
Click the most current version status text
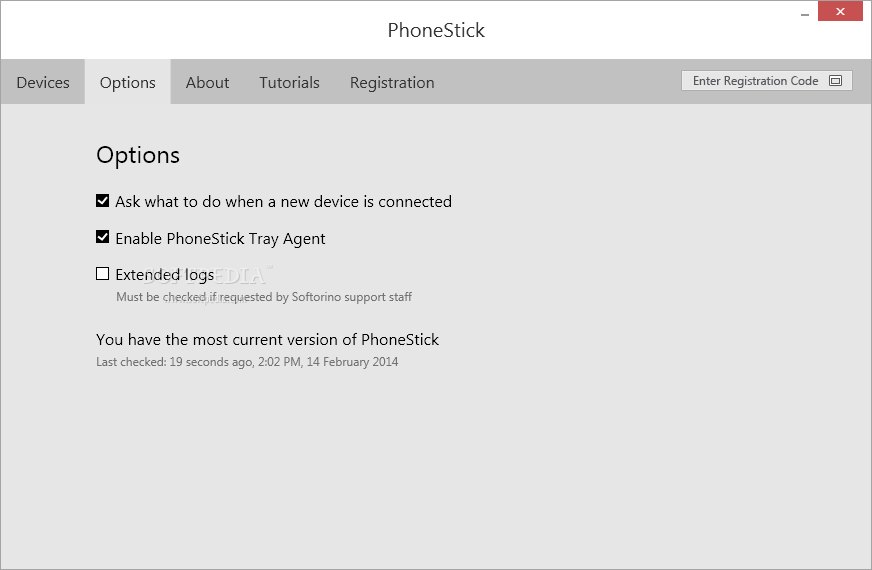coord(267,340)
